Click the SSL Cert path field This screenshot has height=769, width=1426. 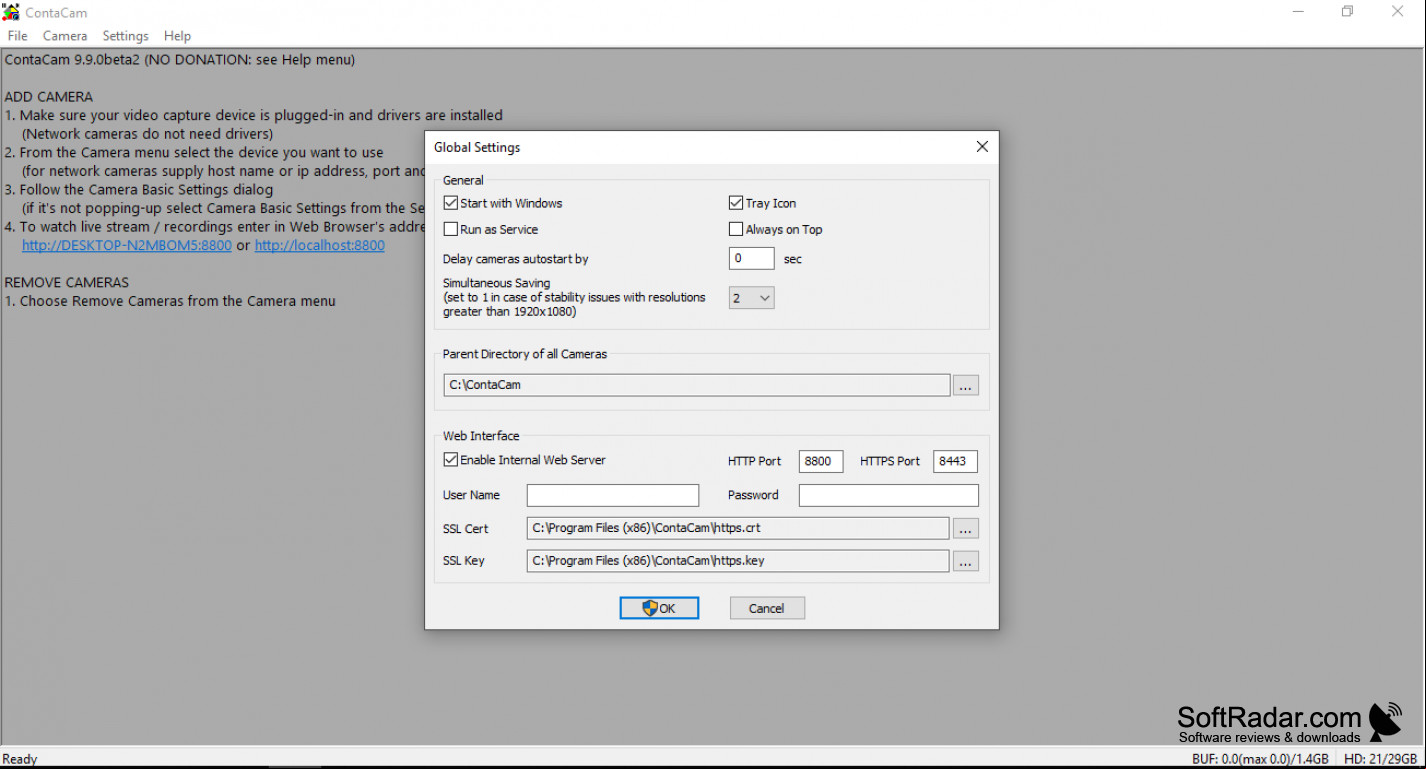737,528
